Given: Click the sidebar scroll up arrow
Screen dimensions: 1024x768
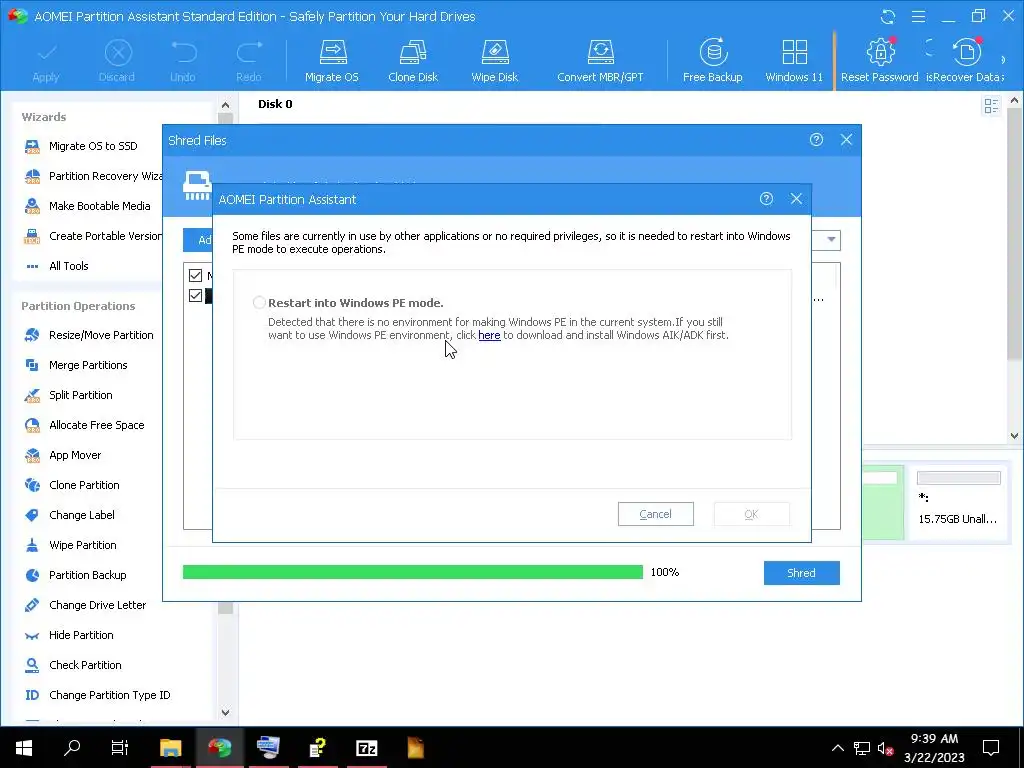Looking at the screenshot, I should (225, 104).
